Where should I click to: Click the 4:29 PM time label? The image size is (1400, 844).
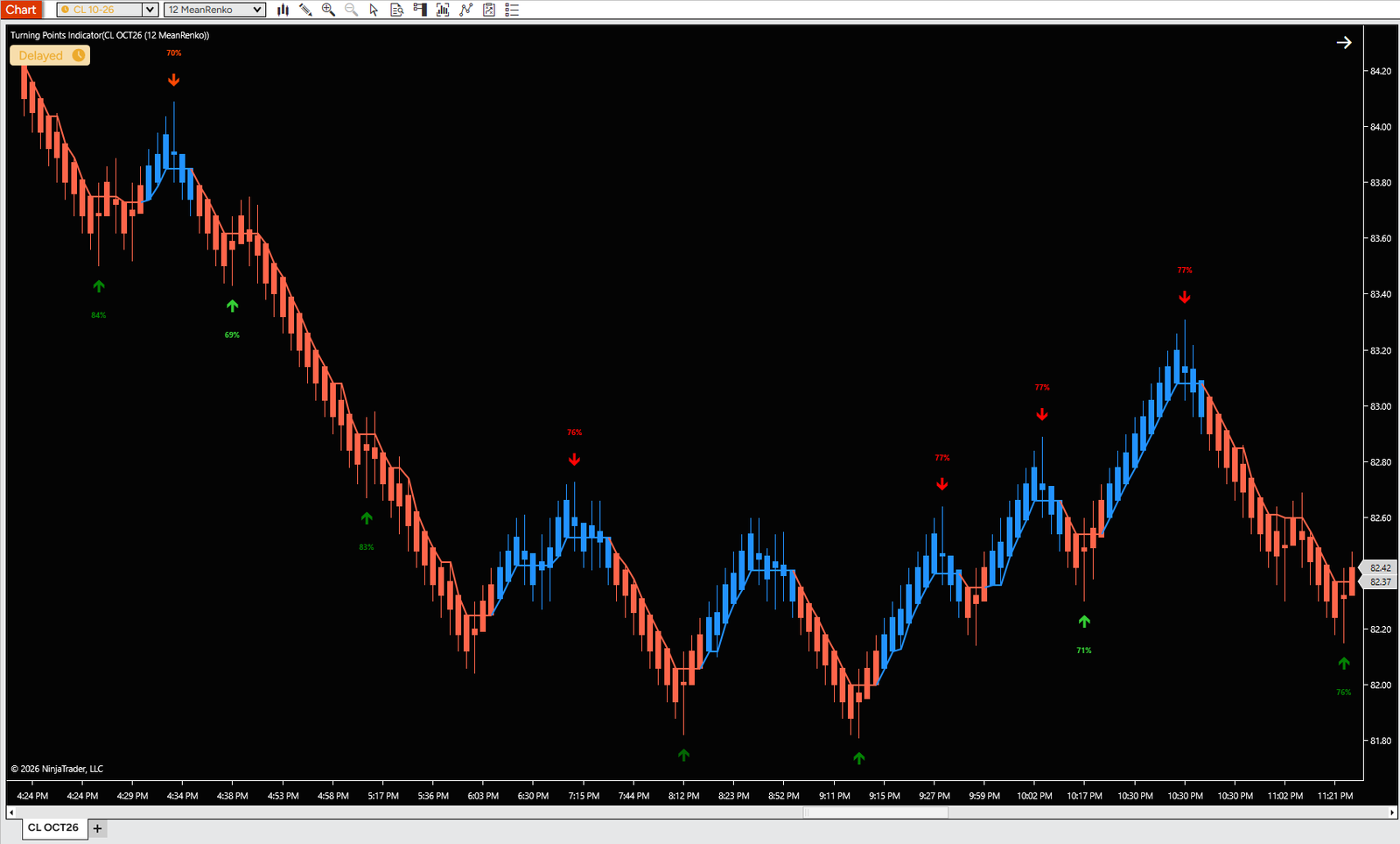pyautogui.click(x=132, y=796)
